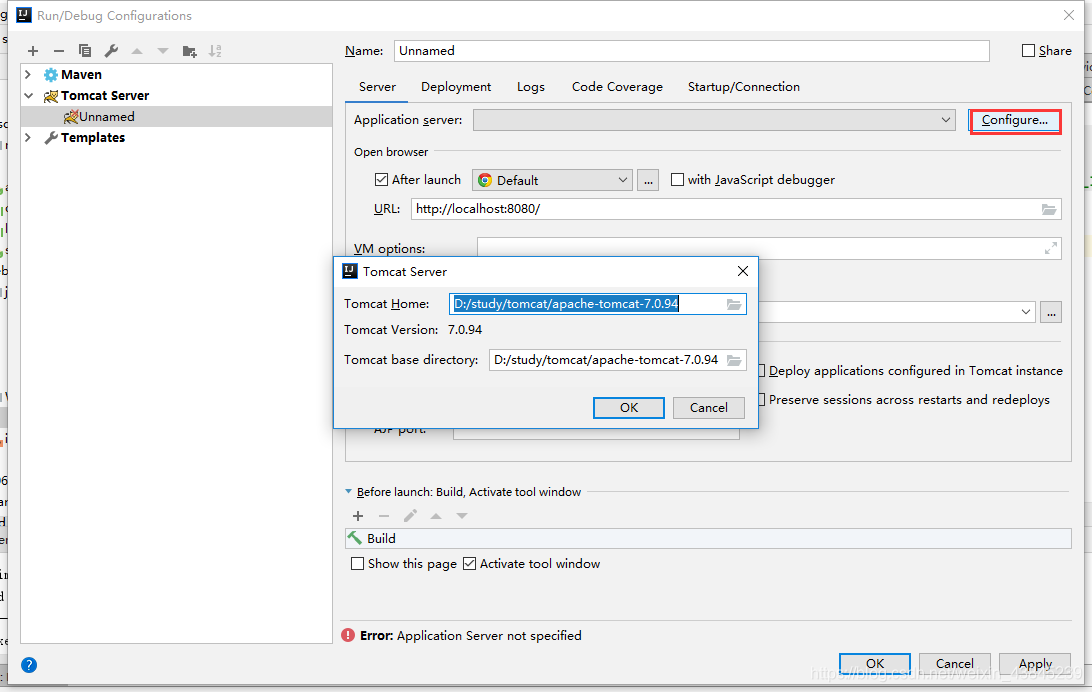Expand the Maven tree node
Viewport: 1092px width, 692px height.
28,74
